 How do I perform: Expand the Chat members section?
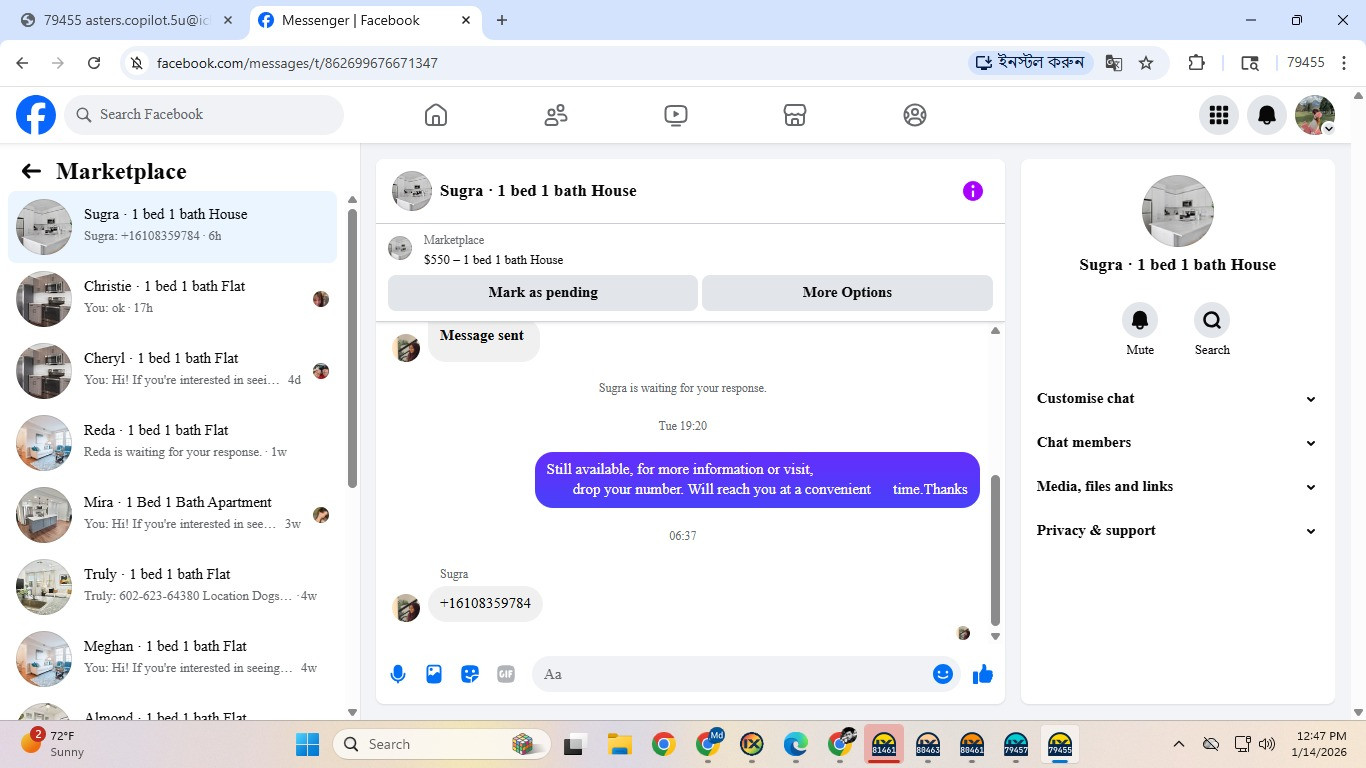click(1177, 442)
